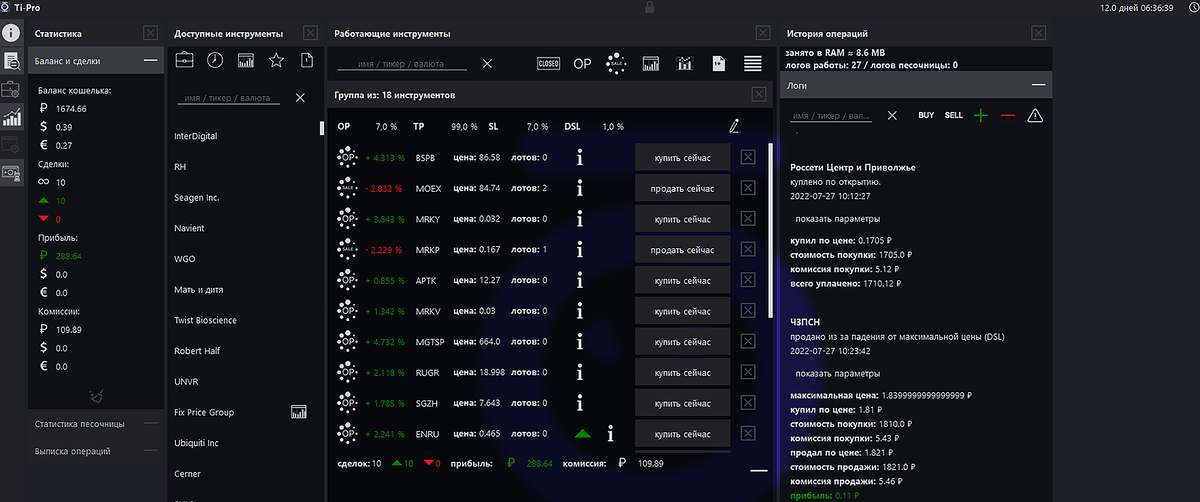1200x502 pixels.
Task: Open the info icon in left sidebar
Action: pyautogui.click(x=12, y=34)
